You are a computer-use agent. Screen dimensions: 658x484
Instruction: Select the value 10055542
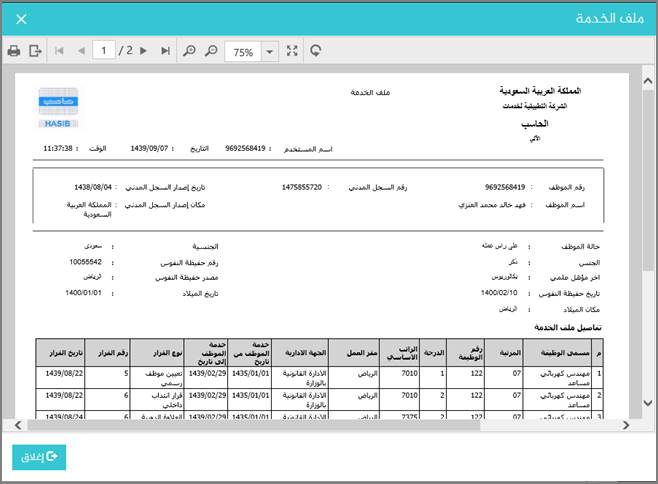(86, 262)
